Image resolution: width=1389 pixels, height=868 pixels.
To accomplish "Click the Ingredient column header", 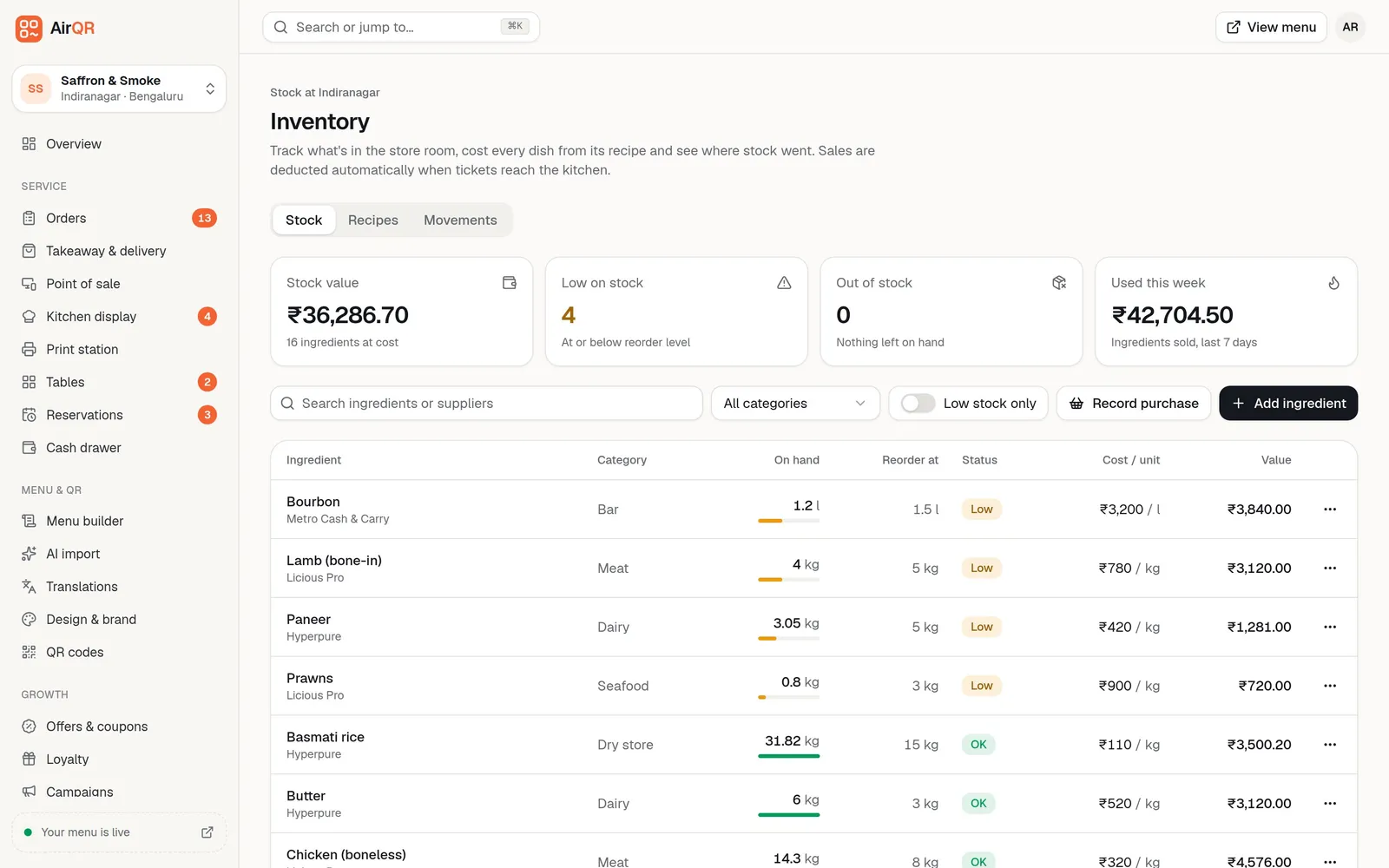I will pyautogui.click(x=313, y=460).
